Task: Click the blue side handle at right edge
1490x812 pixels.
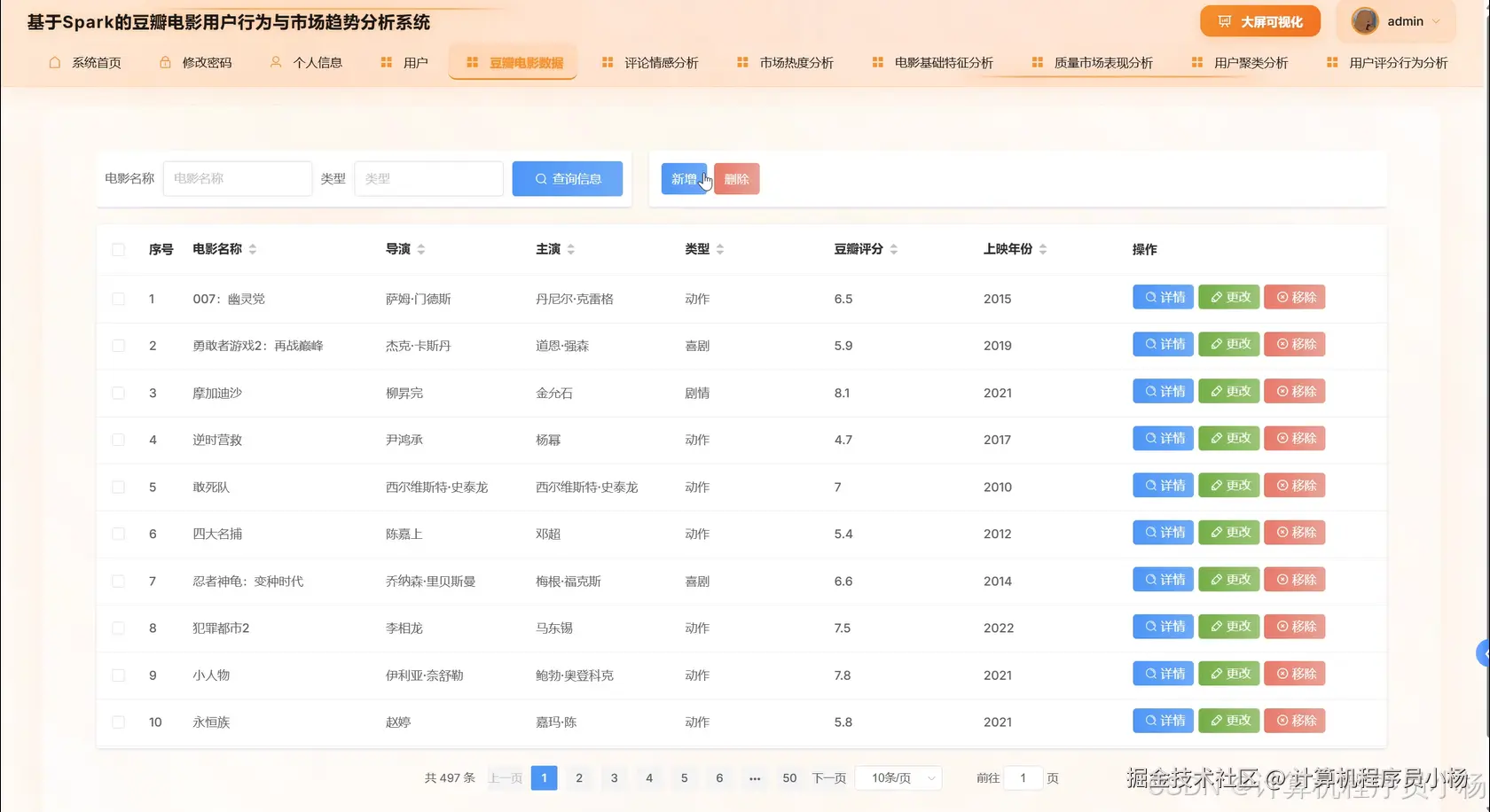Action: 1483,653
